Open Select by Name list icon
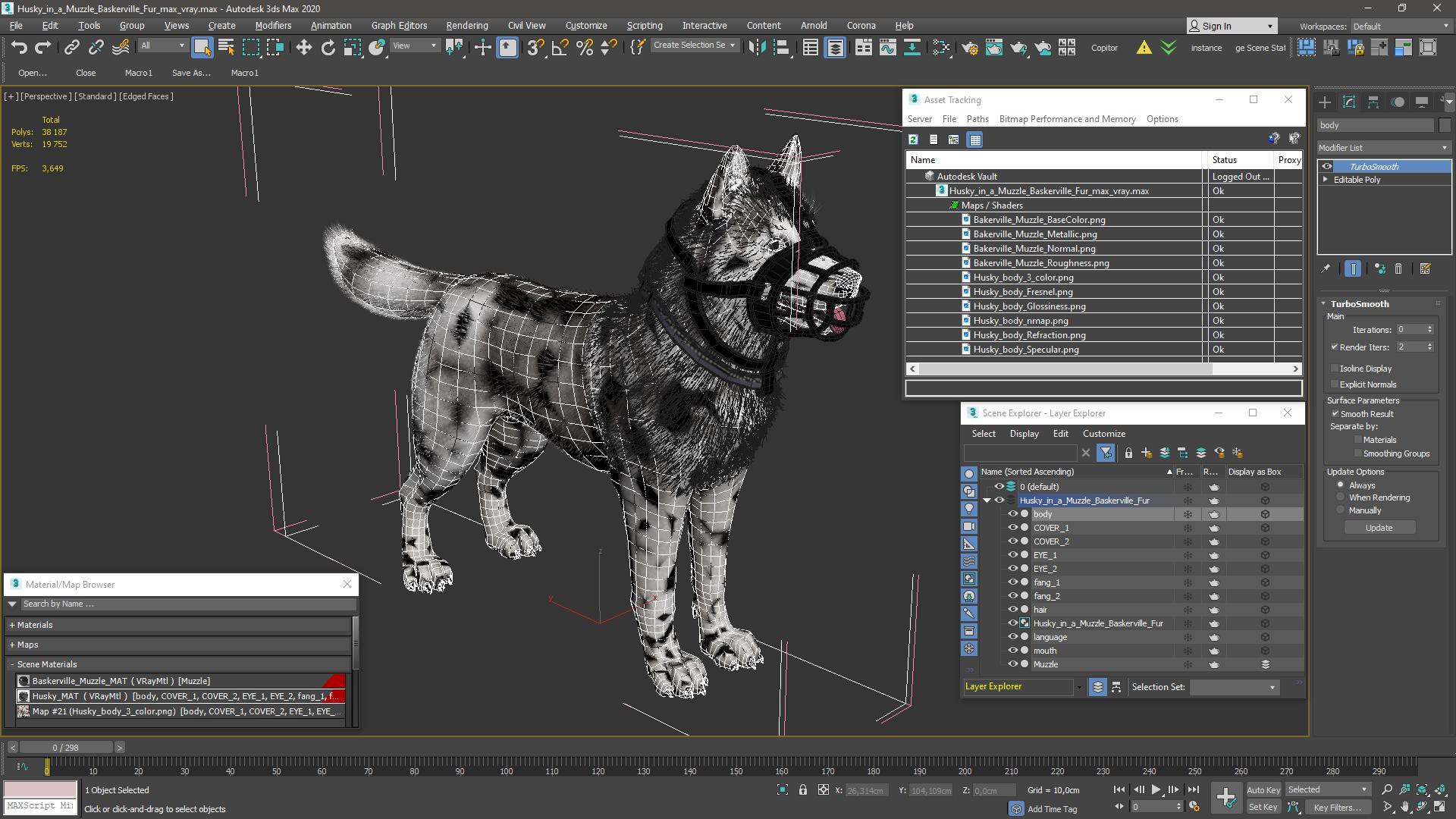 (226, 47)
